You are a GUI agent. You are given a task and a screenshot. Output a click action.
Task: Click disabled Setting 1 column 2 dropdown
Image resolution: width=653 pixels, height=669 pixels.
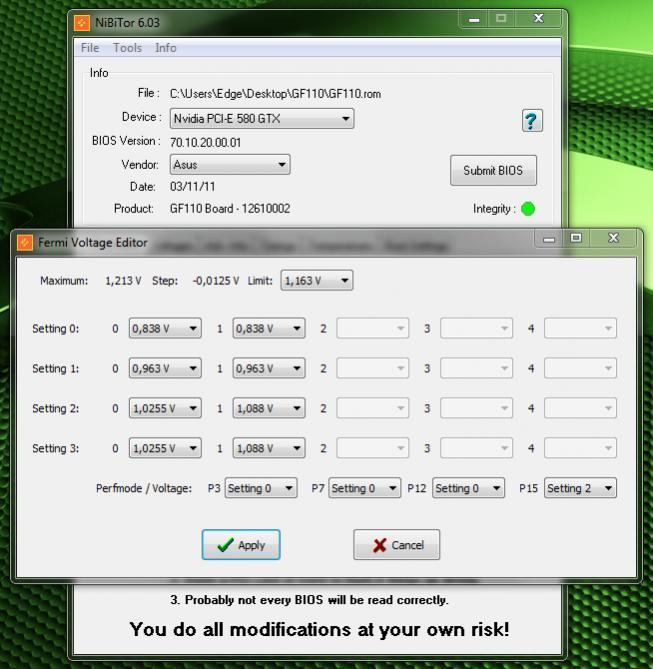click(x=373, y=368)
